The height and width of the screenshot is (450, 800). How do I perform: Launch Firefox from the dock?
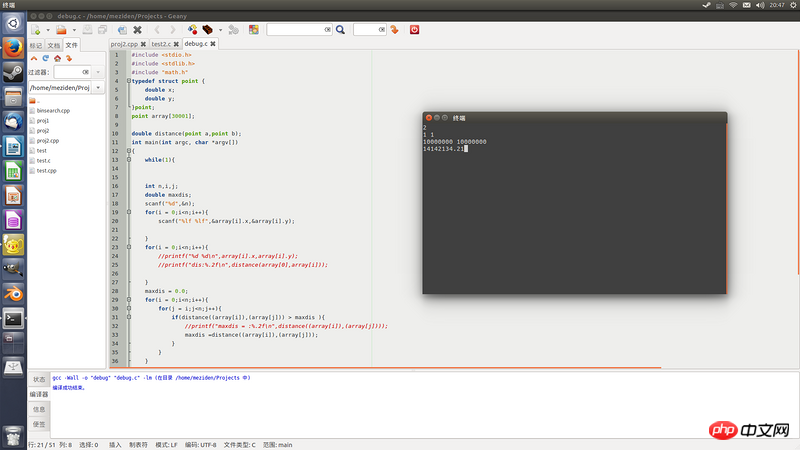[13, 48]
